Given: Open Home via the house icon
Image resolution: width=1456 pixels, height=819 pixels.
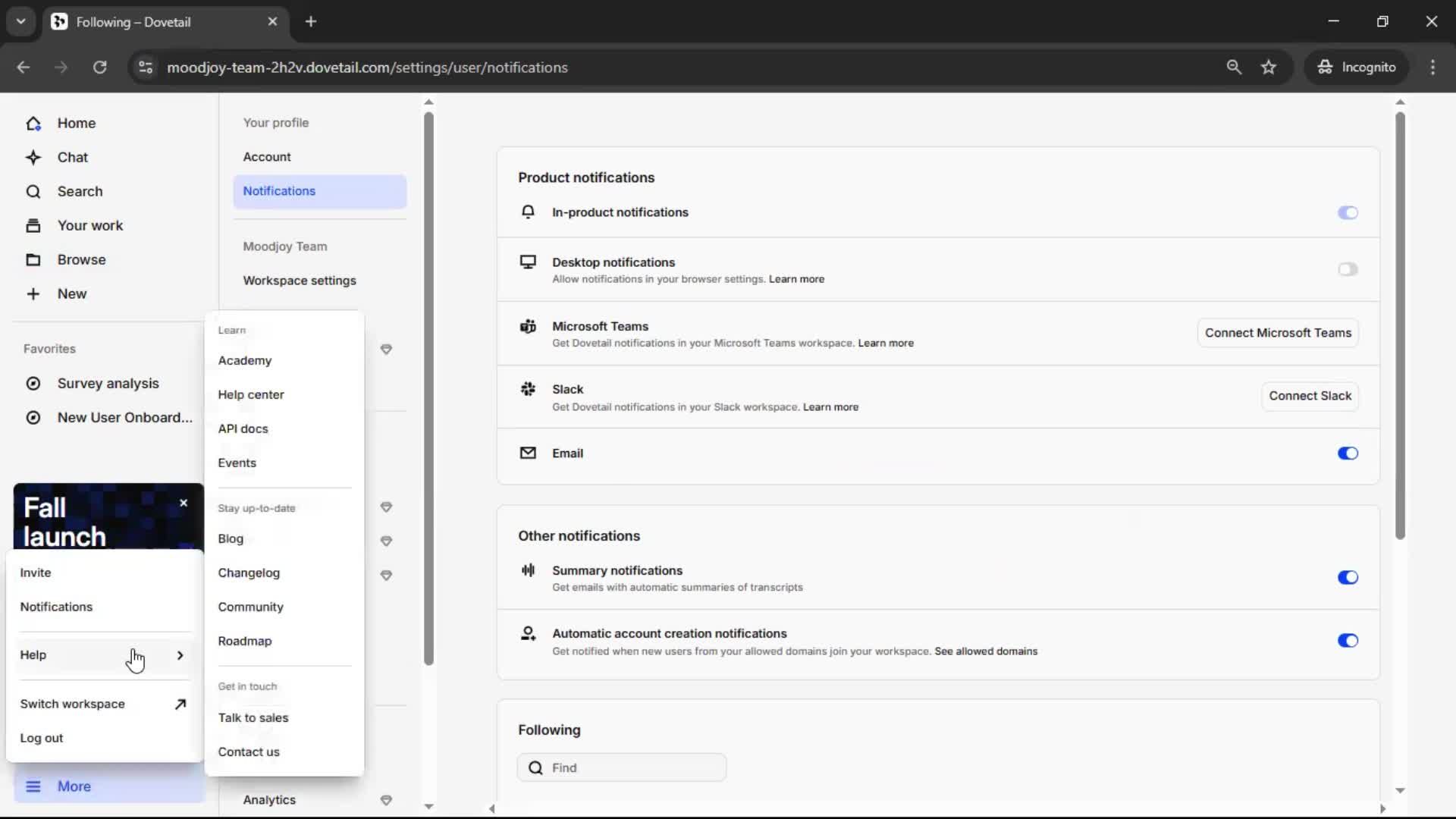Looking at the screenshot, I should pyautogui.click(x=33, y=124).
